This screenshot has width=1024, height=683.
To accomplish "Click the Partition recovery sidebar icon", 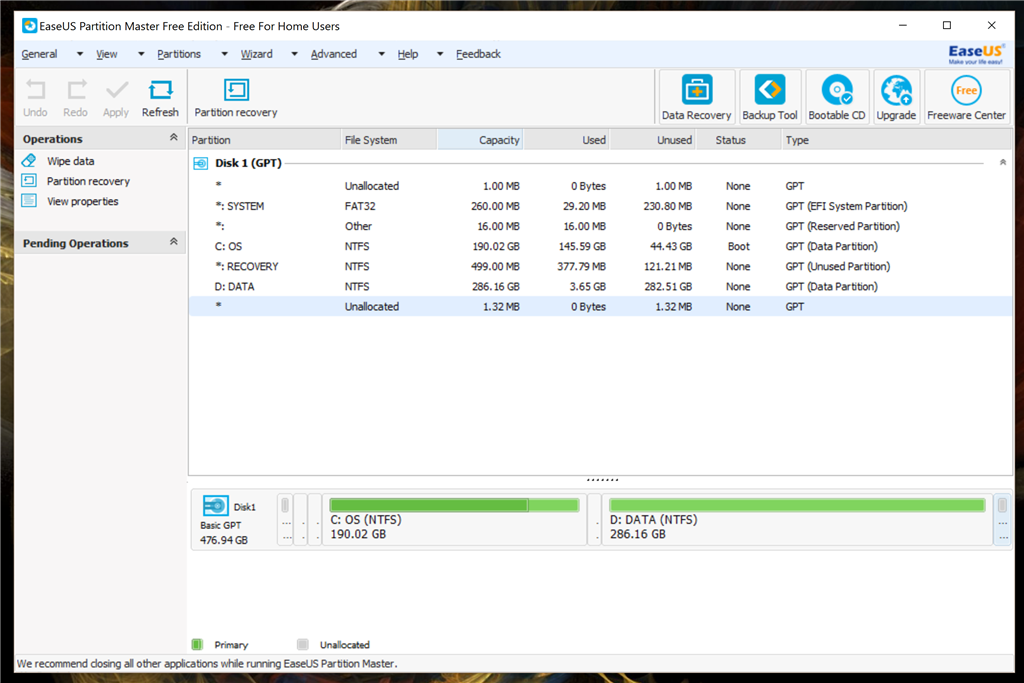I will coord(29,181).
